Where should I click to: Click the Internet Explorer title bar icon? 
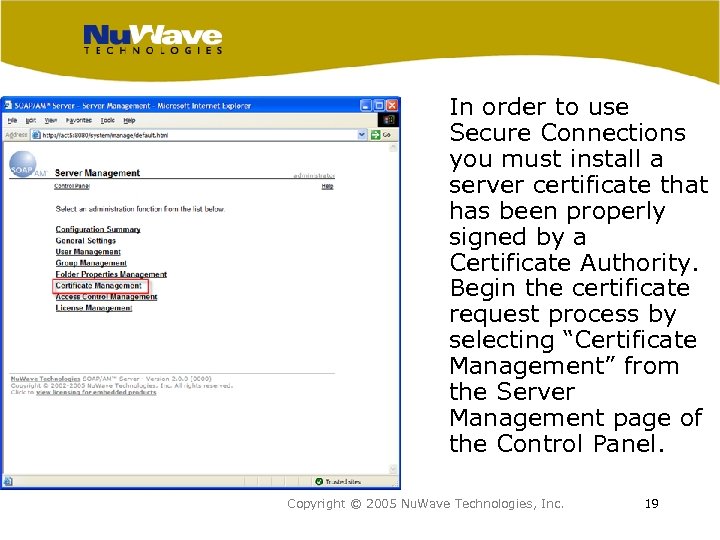click(x=8, y=105)
